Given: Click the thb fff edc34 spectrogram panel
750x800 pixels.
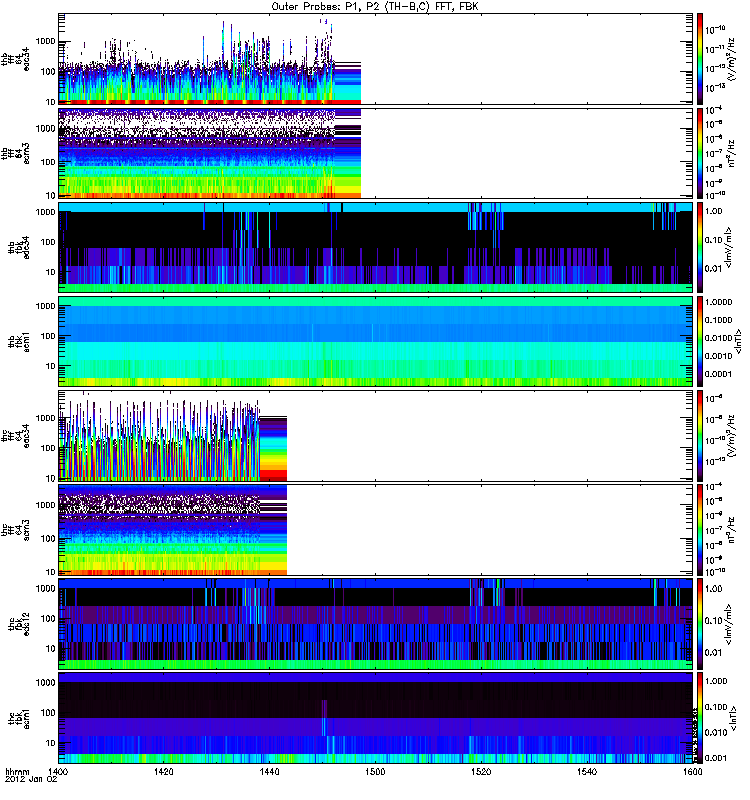Looking at the screenshot, I should 376,60.
